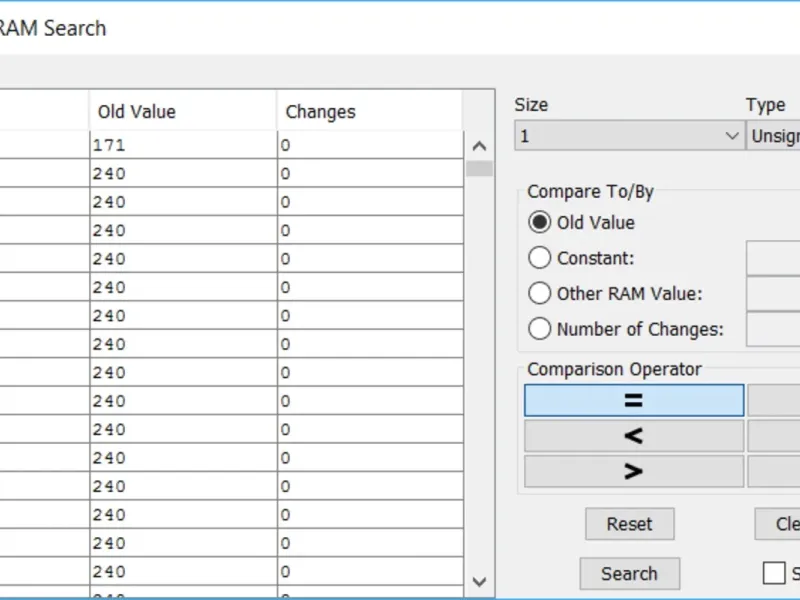Click the scroll up arrow in results list
The height and width of the screenshot is (600, 800).
tap(479, 146)
